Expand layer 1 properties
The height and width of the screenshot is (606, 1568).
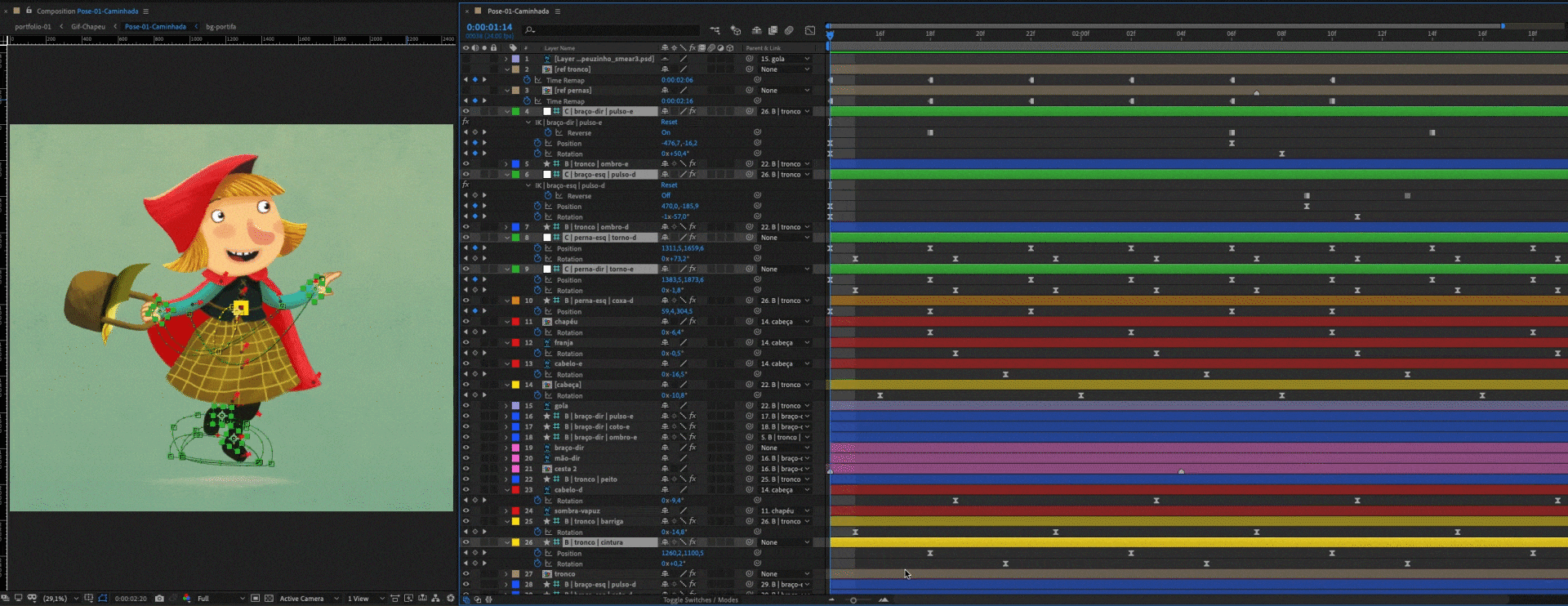(506, 59)
